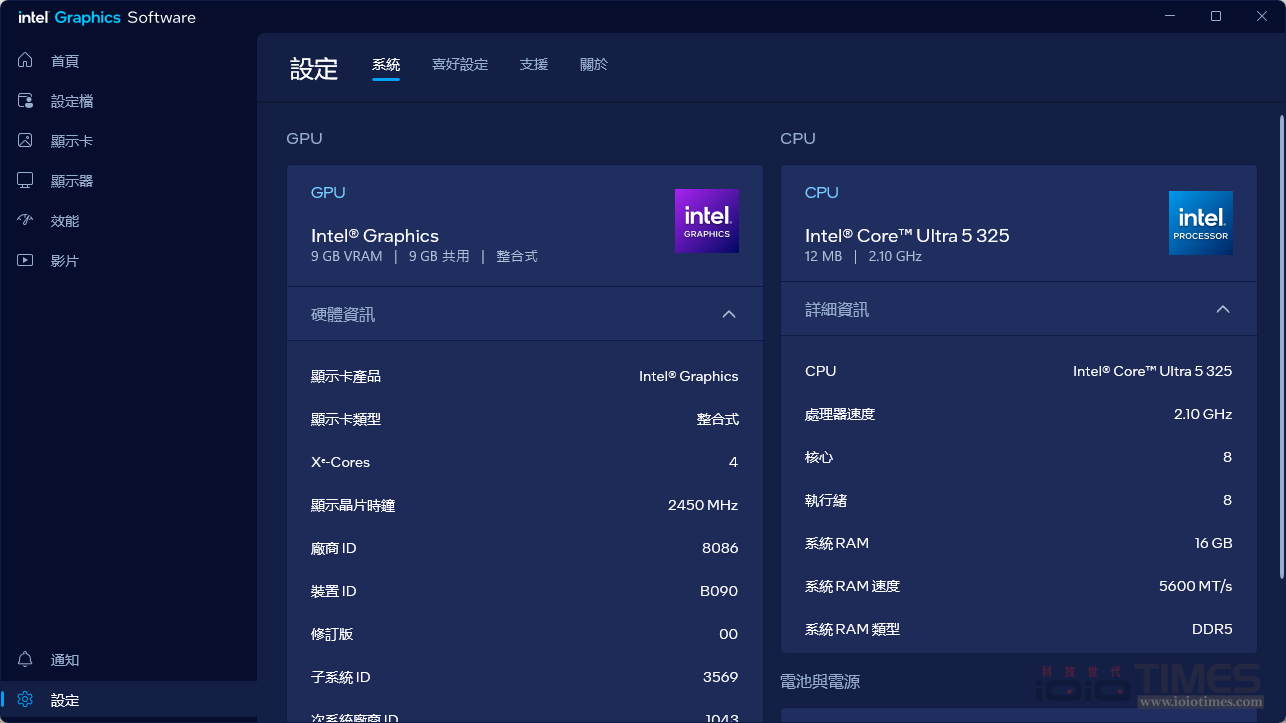Open the Preferences (喜好設定) tab
1286x723 pixels.
(460, 65)
